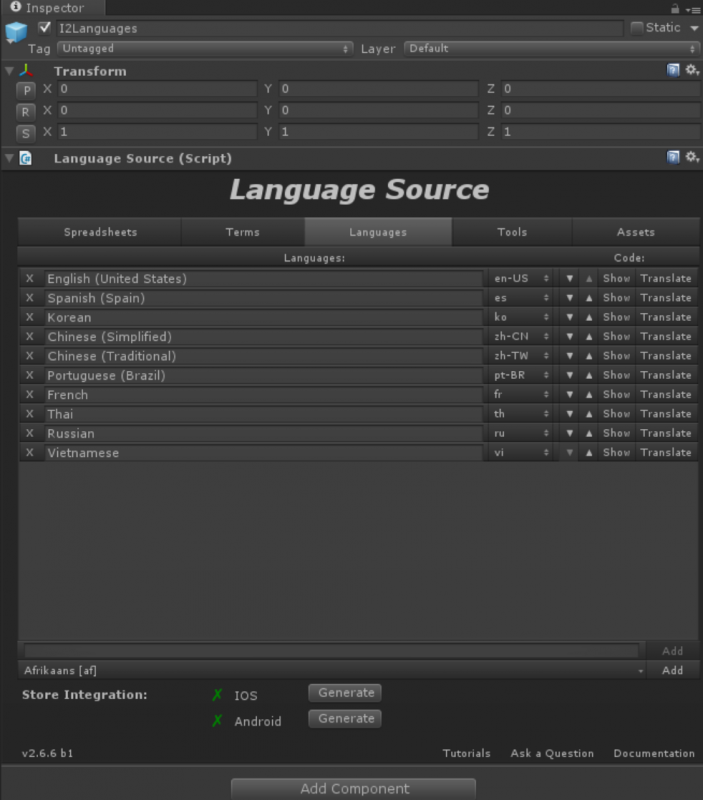Click the Inspector lock icon
Image resolution: width=703 pixels, height=800 pixels.
click(x=676, y=8)
